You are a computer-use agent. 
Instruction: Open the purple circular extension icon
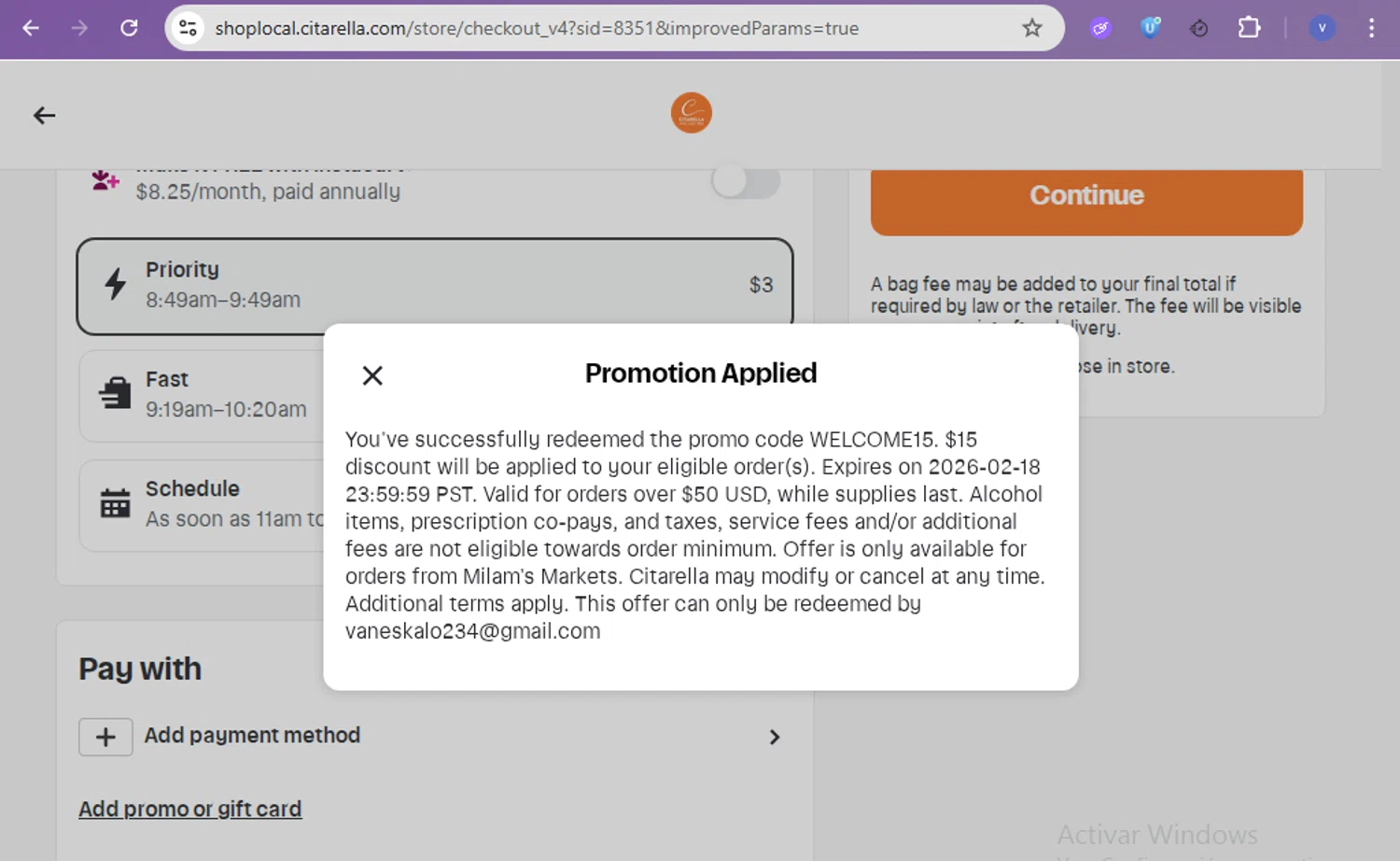click(x=1101, y=28)
